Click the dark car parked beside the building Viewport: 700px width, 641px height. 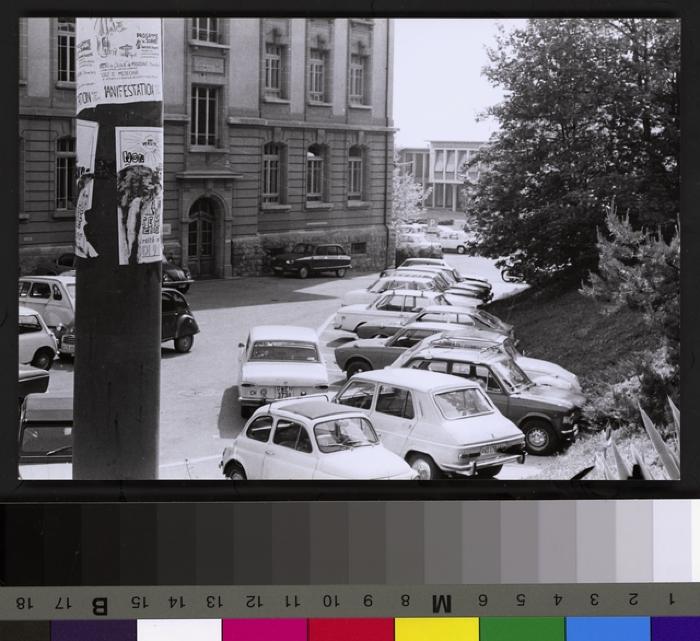pos(311,260)
